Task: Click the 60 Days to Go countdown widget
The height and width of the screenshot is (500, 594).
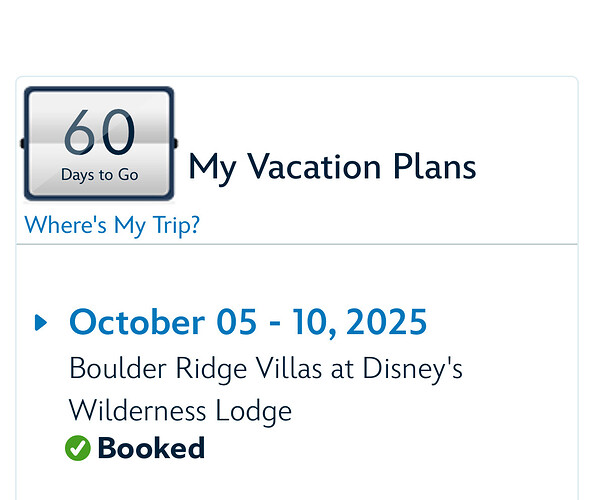Action: (99, 144)
